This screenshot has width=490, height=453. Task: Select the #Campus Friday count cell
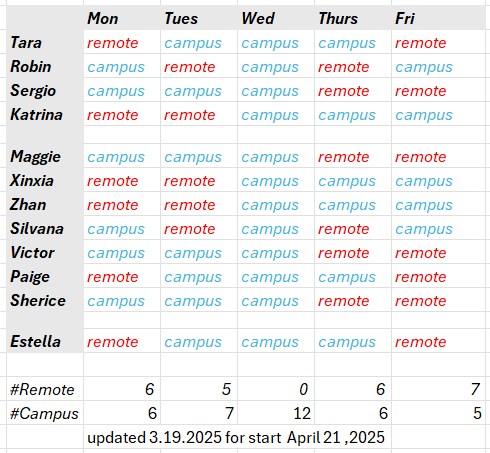tap(438, 413)
